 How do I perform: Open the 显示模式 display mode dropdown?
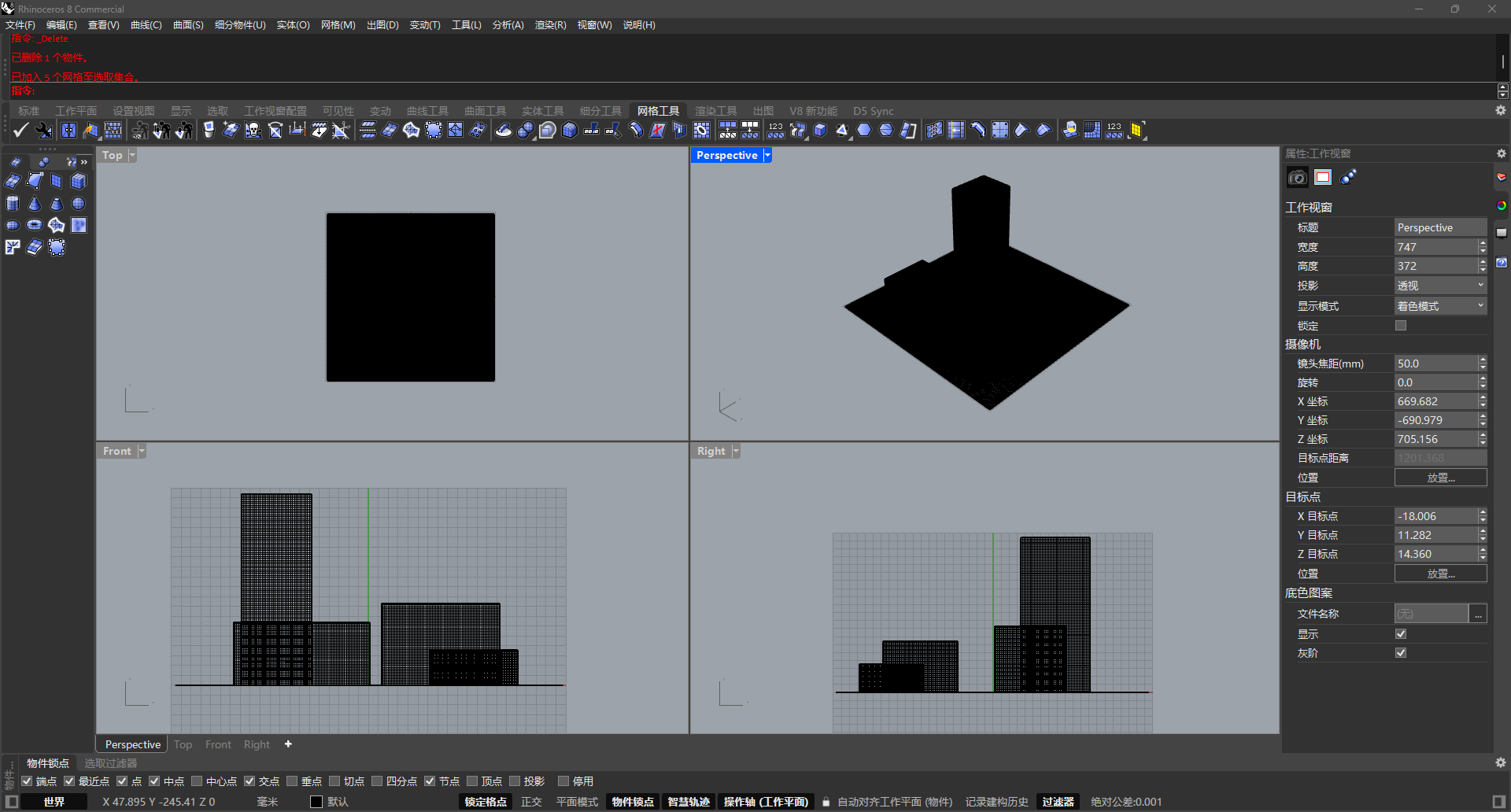[1440, 306]
